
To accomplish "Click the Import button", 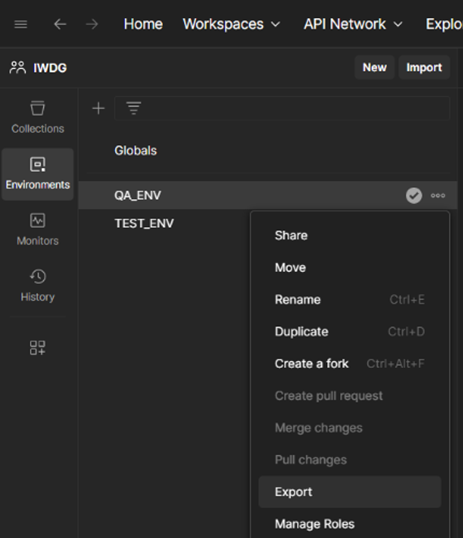I will point(424,67).
